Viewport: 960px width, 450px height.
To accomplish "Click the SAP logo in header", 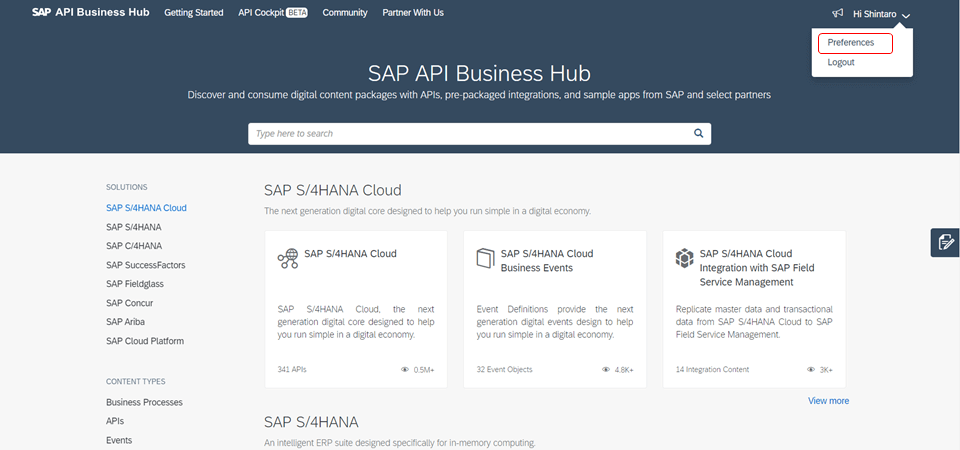I will point(41,13).
